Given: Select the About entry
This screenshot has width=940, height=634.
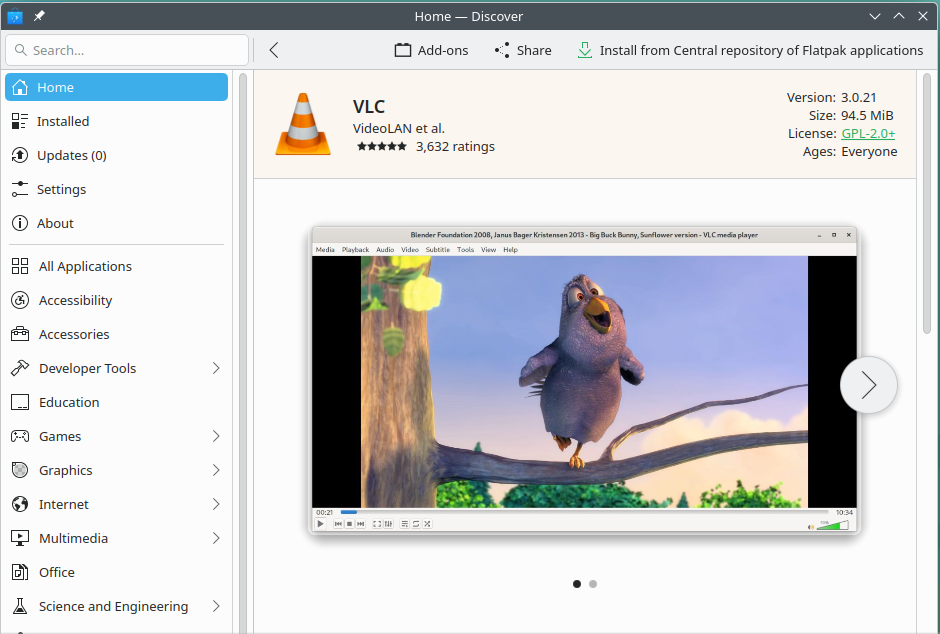Looking at the screenshot, I should [x=116, y=223].
